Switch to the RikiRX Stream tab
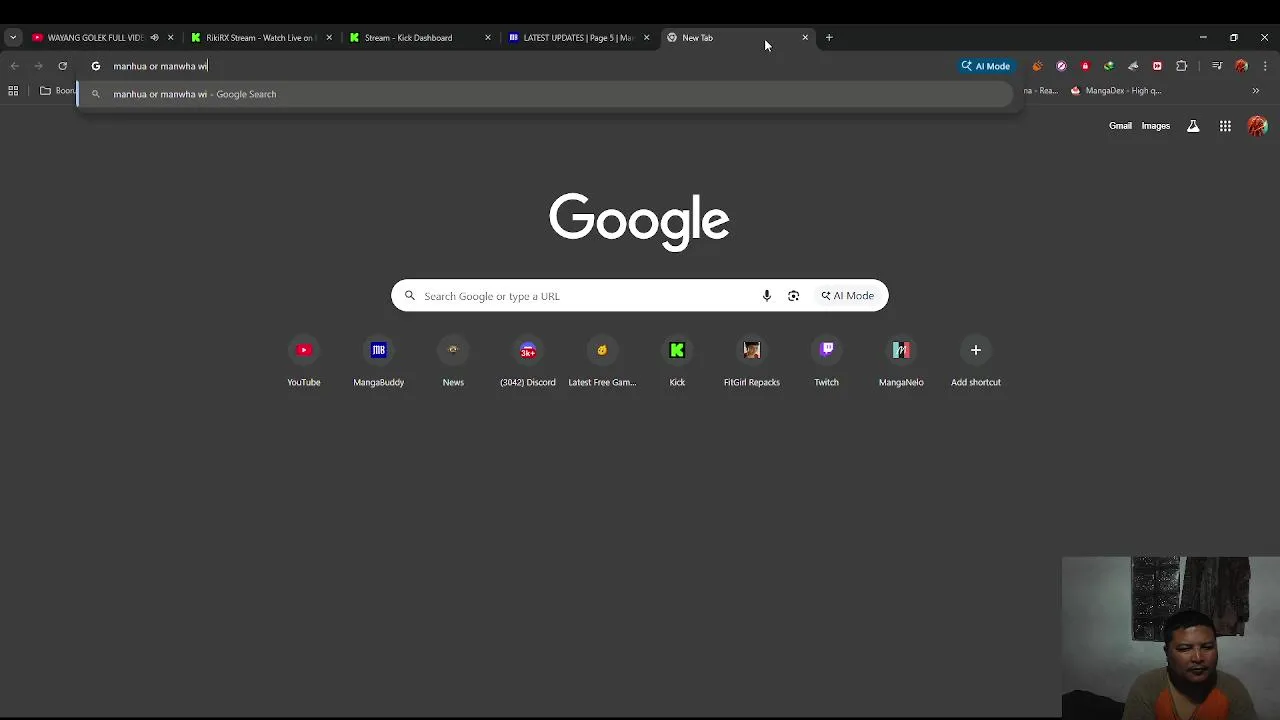The height and width of the screenshot is (720, 1280). [x=259, y=37]
